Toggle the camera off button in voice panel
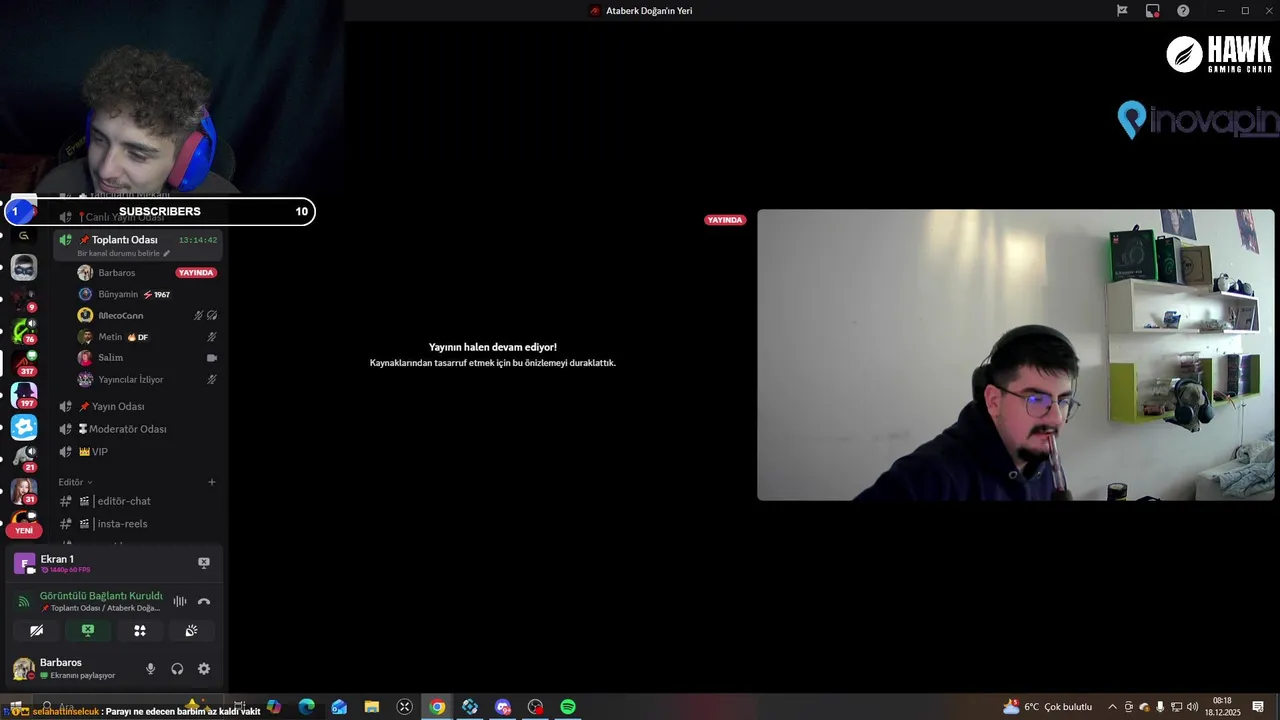 (36, 631)
